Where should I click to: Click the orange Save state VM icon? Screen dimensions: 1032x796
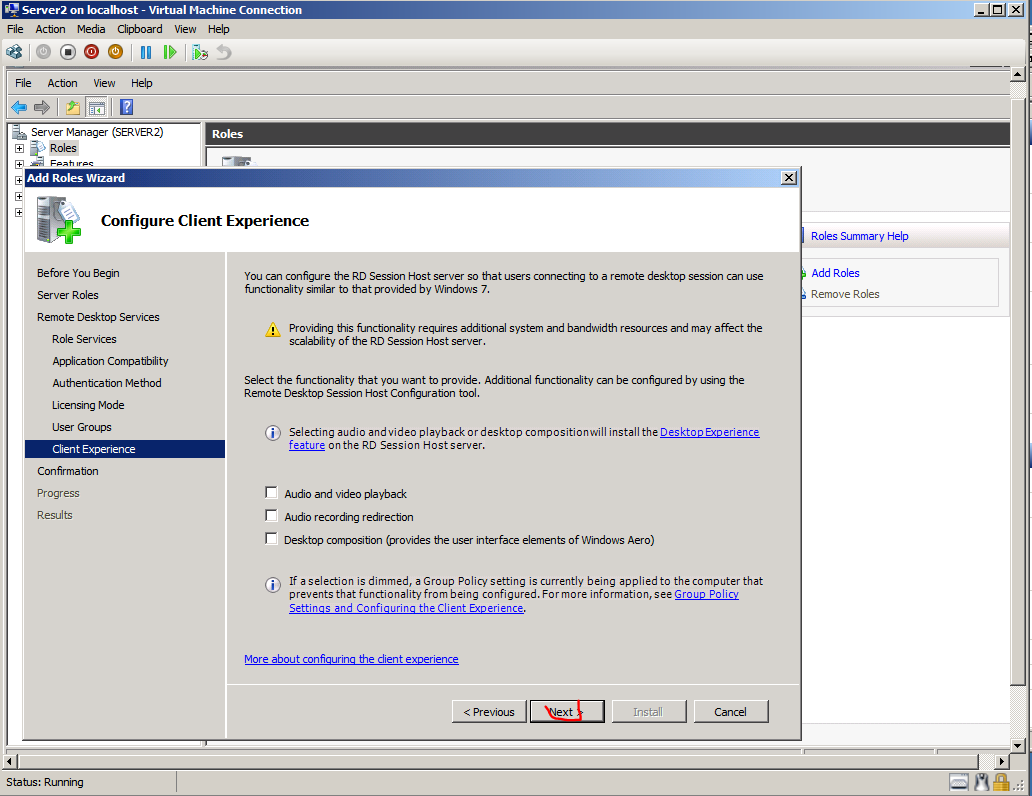tap(115, 52)
